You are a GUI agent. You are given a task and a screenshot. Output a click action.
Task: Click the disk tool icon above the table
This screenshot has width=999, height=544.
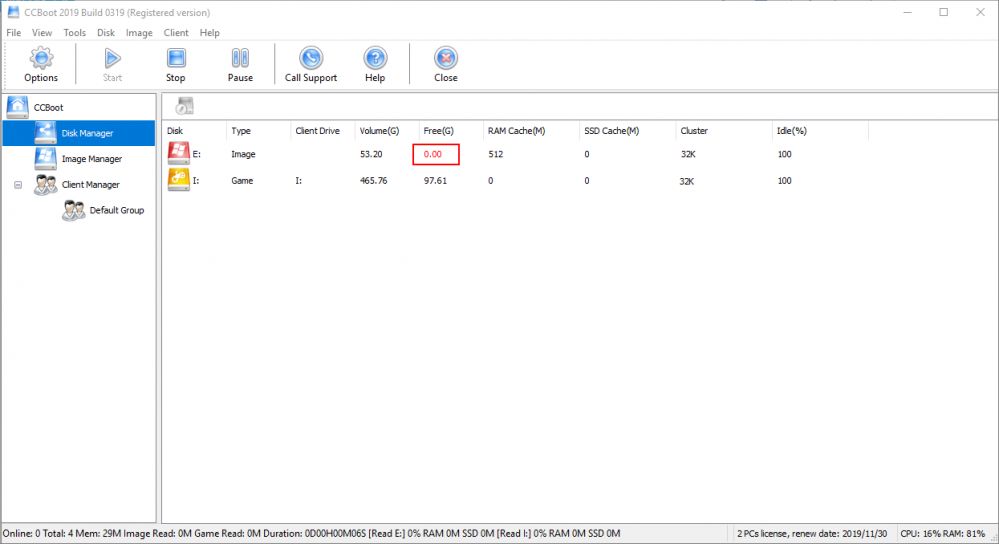coord(185,106)
